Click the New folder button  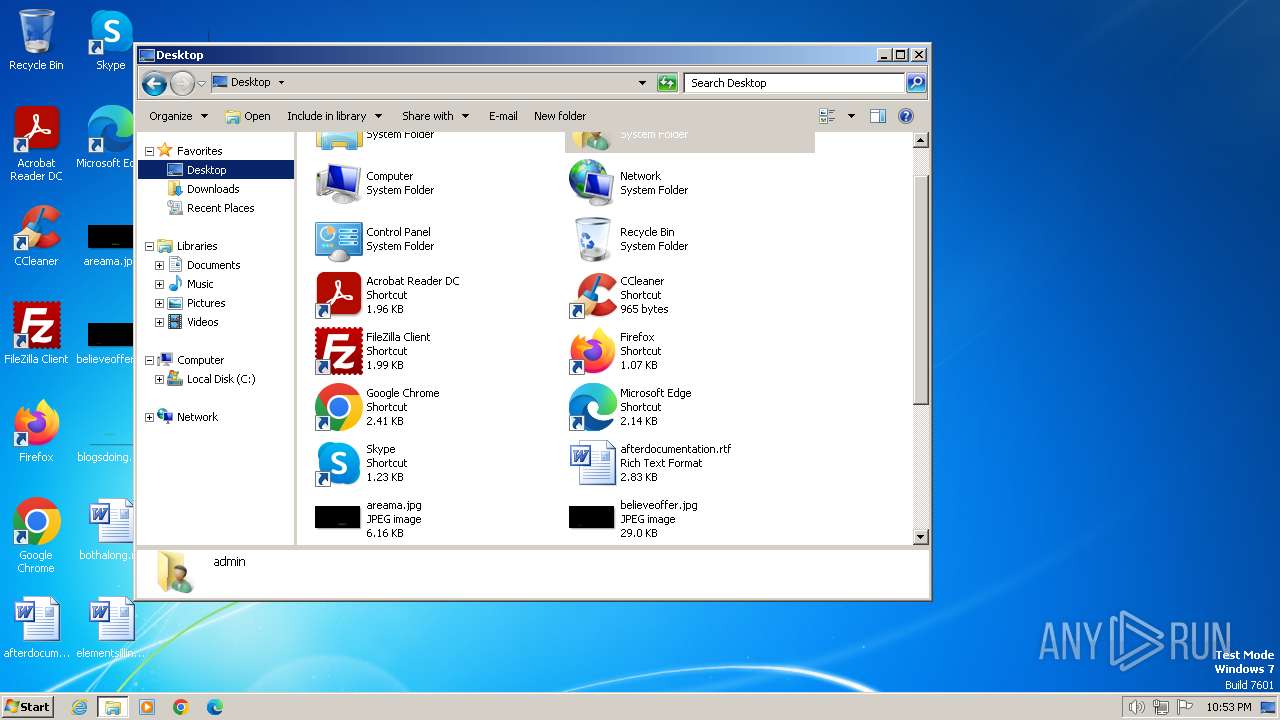pos(560,116)
